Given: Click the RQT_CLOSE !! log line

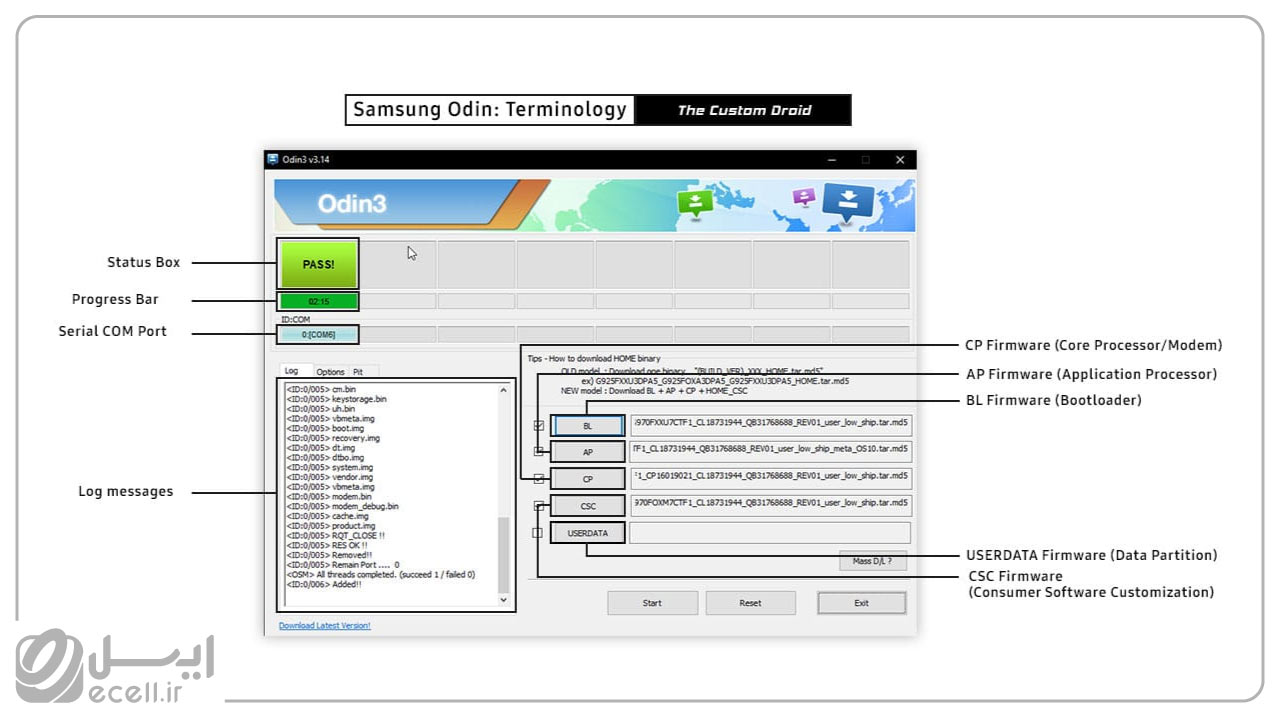Looking at the screenshot, I should [x=335, y=535].
